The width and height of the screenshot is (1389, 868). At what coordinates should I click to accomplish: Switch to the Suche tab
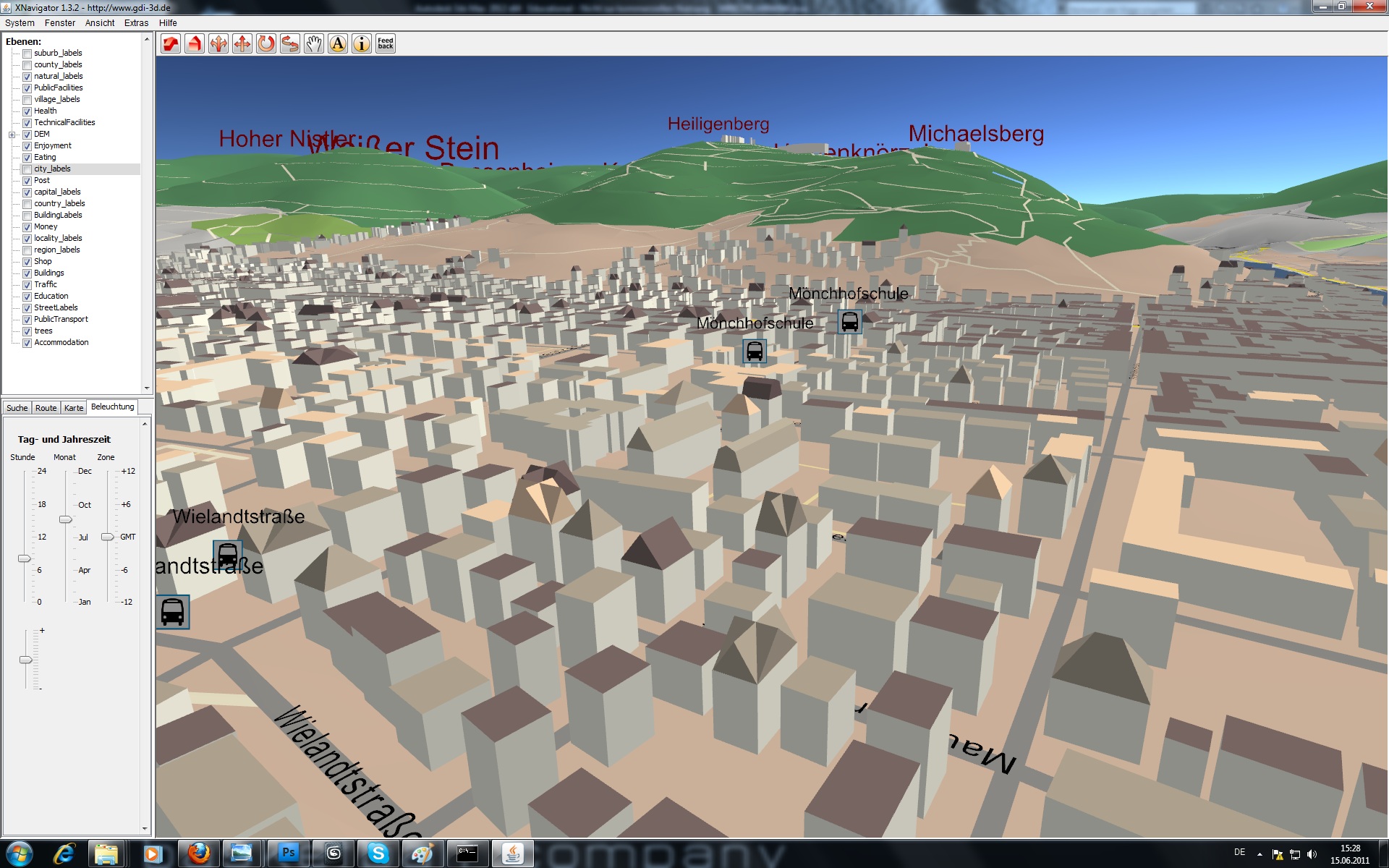17,408
